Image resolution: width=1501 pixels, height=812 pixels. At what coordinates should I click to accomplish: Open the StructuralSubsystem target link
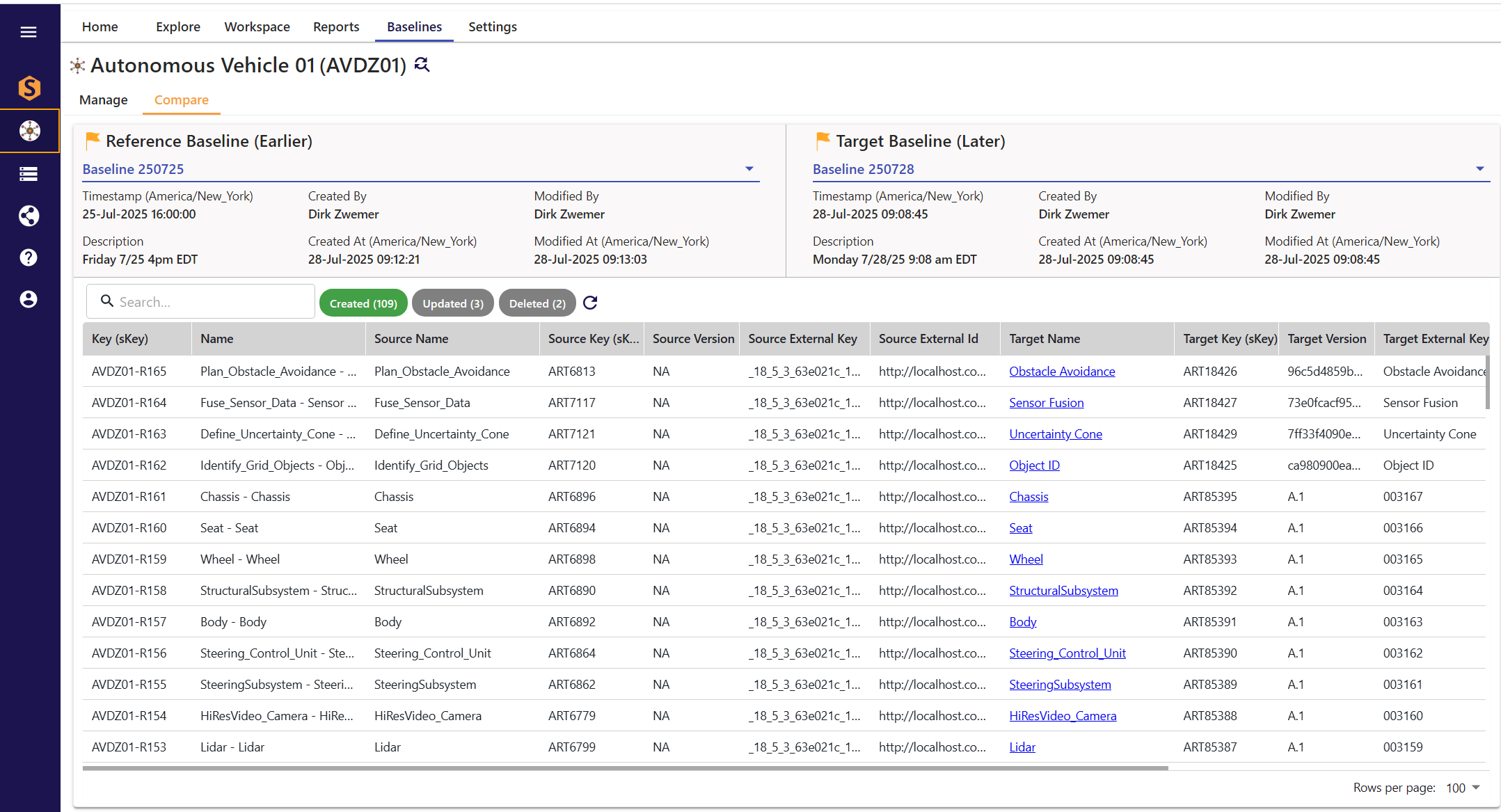1064,591
